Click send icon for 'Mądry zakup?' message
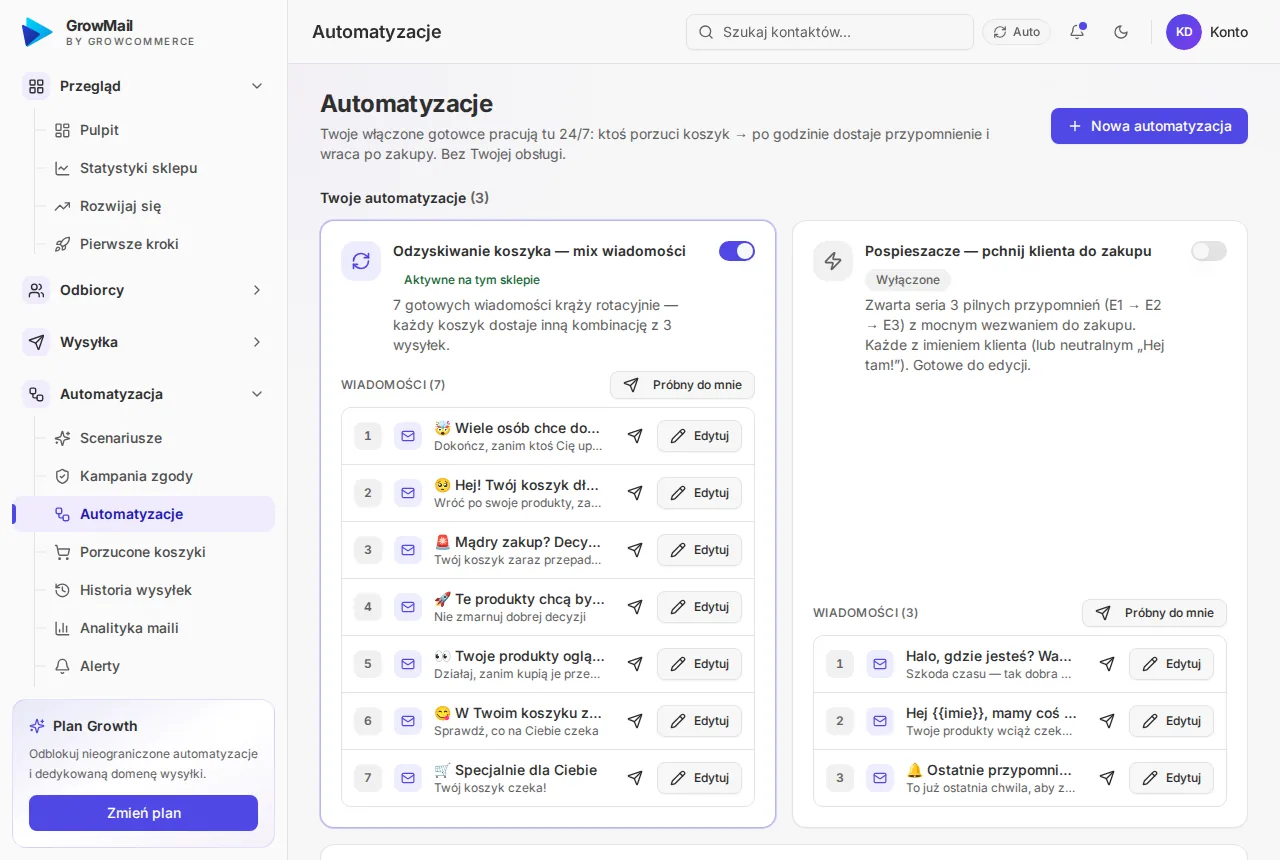1280x860 pixels. 635,550
